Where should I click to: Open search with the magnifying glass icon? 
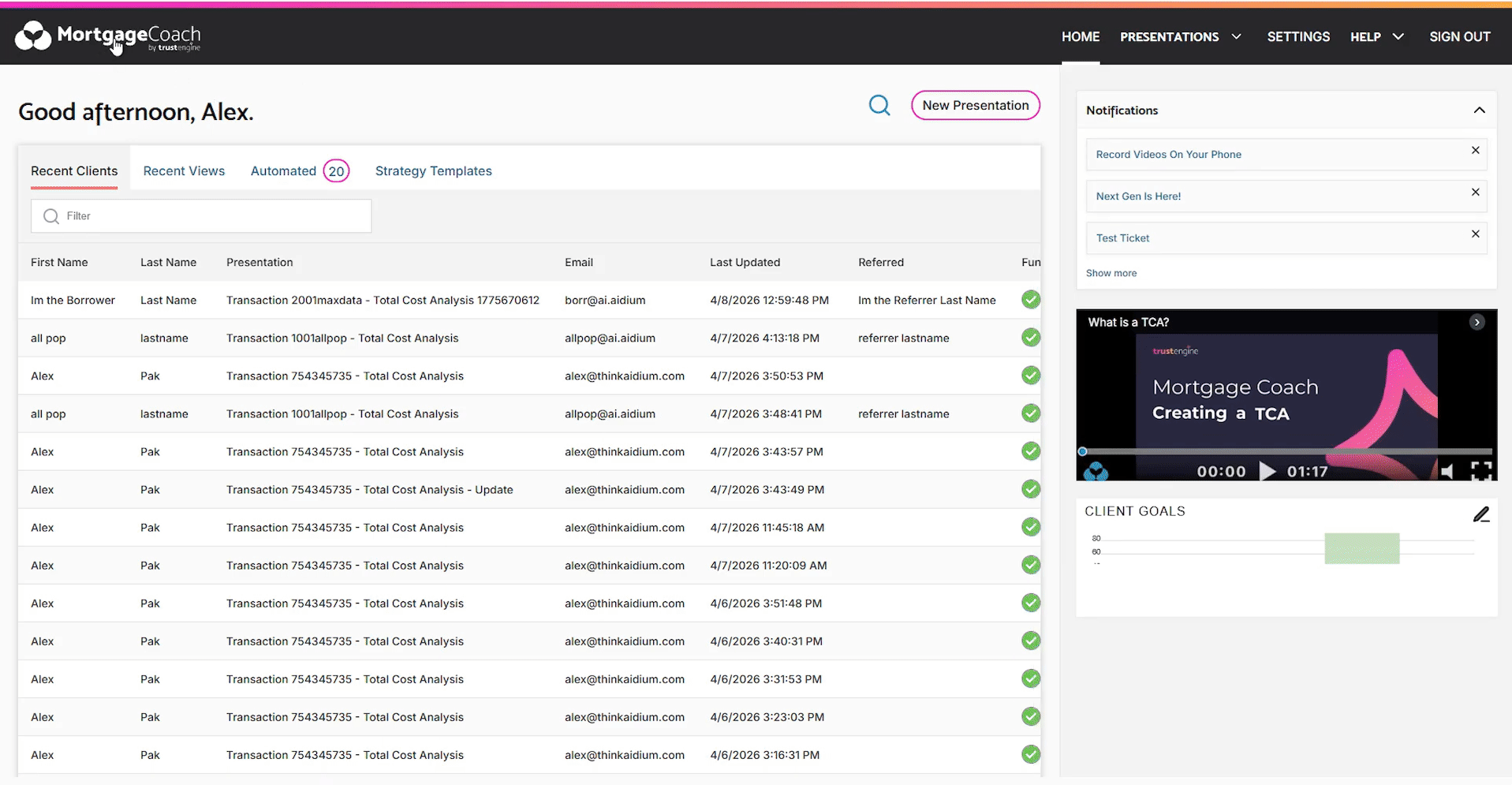[x=879, y=105]
